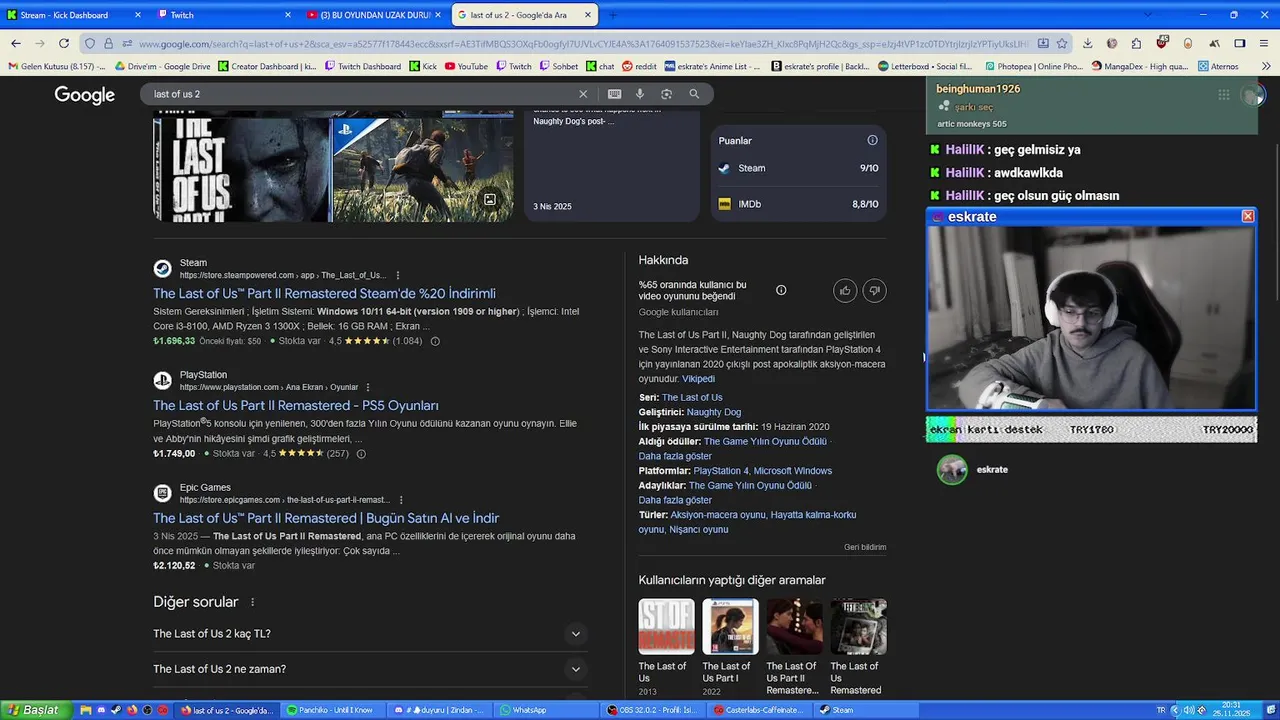Expand 'The Last of Us 2 kaç TL?' question
1280x720 pixels.
tap(370, 634)
